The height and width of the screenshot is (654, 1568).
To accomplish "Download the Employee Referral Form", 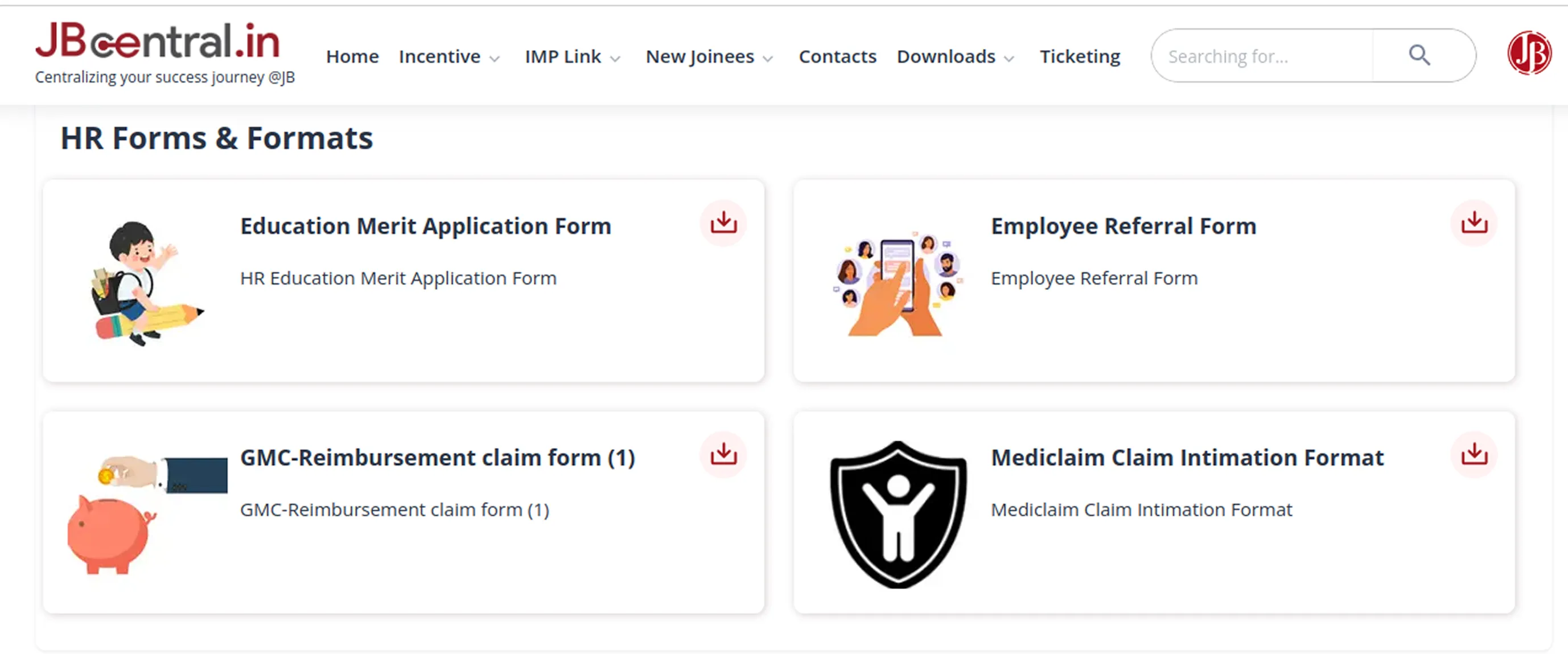I will point(1474,223).
